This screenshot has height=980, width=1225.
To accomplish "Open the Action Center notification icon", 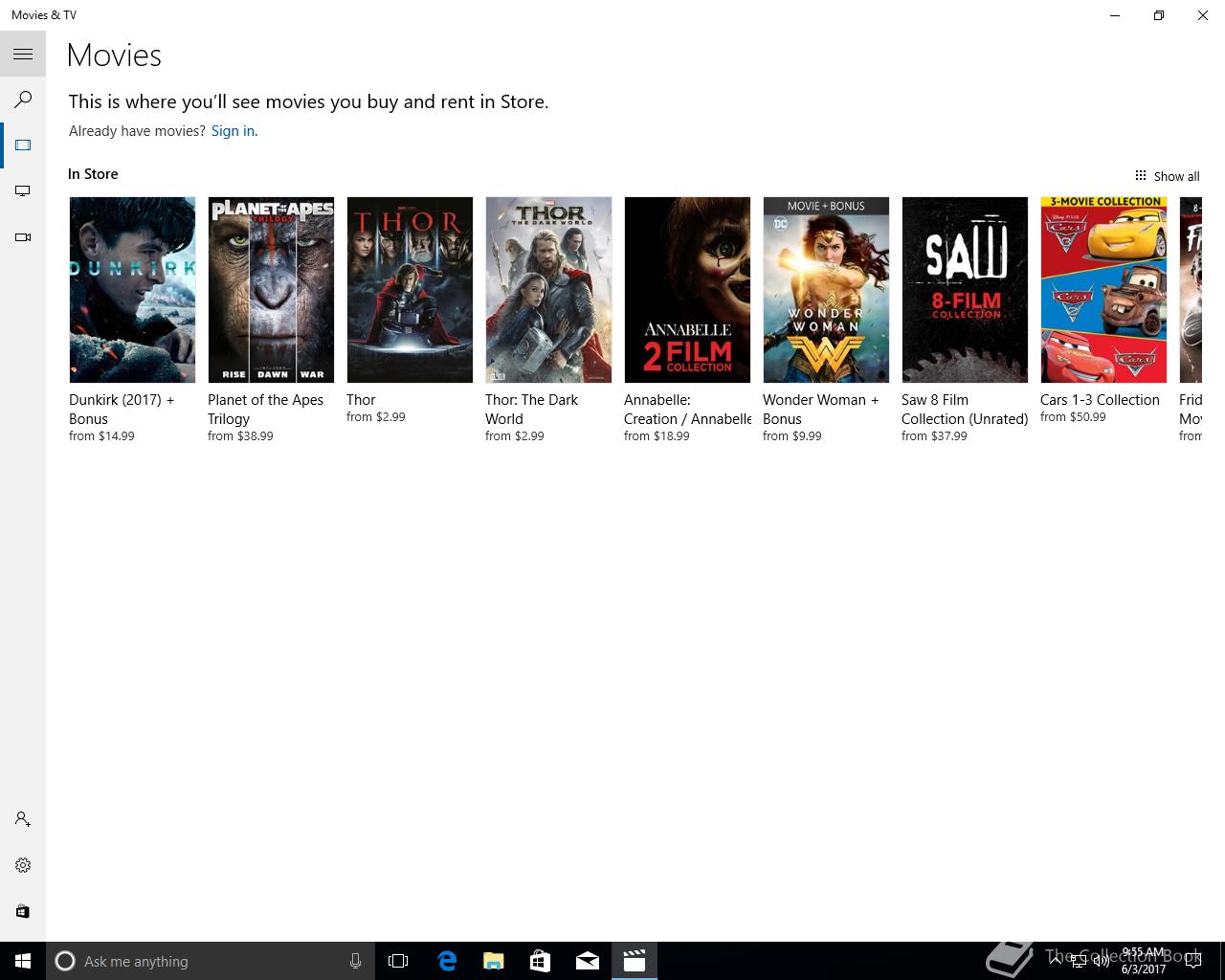I will (1192, 962).
